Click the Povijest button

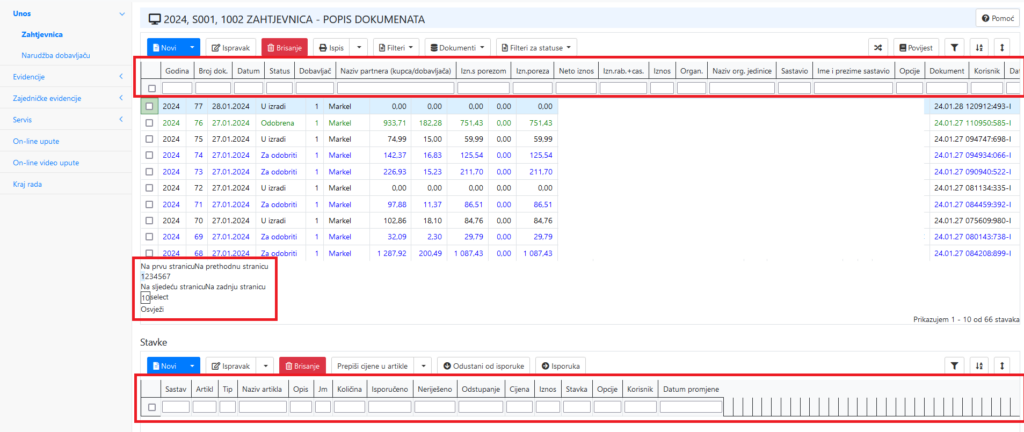click(916, 48)
